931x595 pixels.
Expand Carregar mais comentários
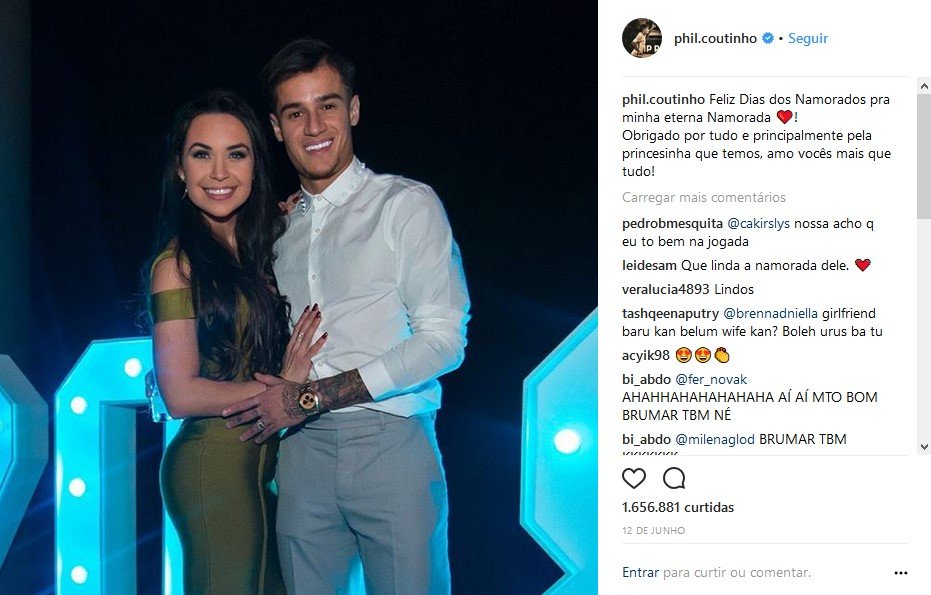tap(704, 197)
